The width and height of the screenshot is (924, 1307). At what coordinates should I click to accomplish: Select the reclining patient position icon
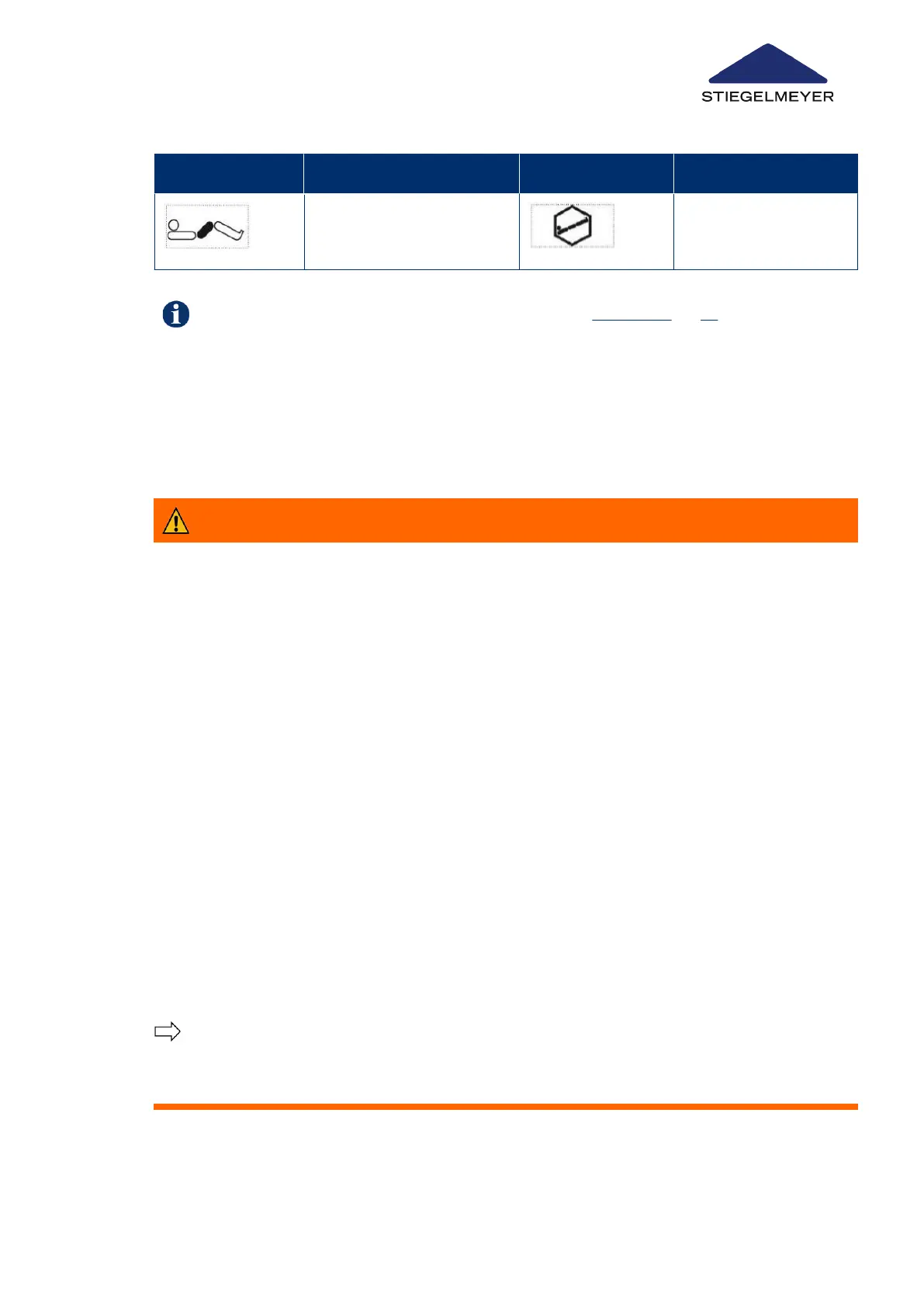point(207,227)
